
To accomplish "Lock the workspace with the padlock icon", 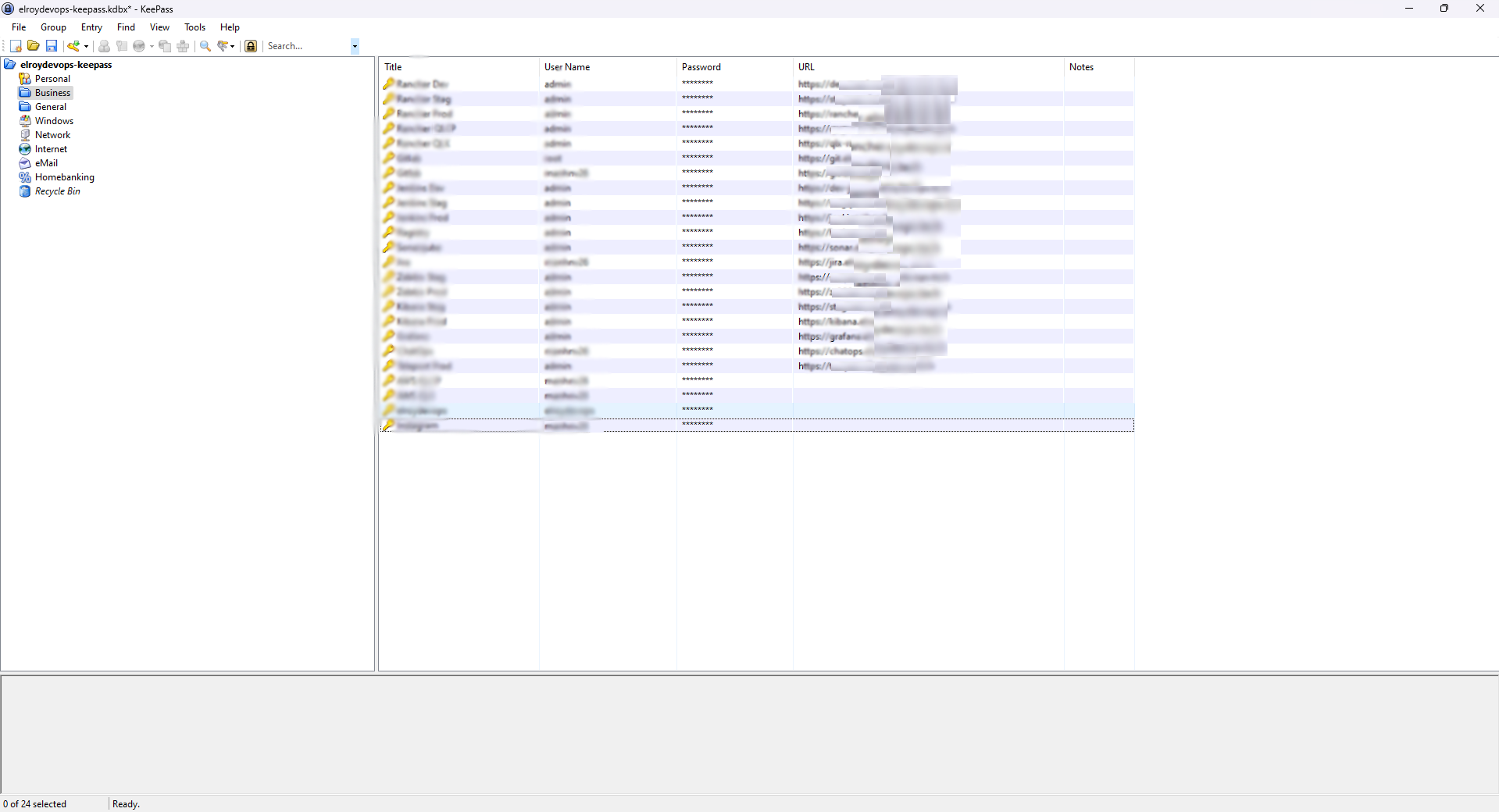I will [x=251, y=46].
